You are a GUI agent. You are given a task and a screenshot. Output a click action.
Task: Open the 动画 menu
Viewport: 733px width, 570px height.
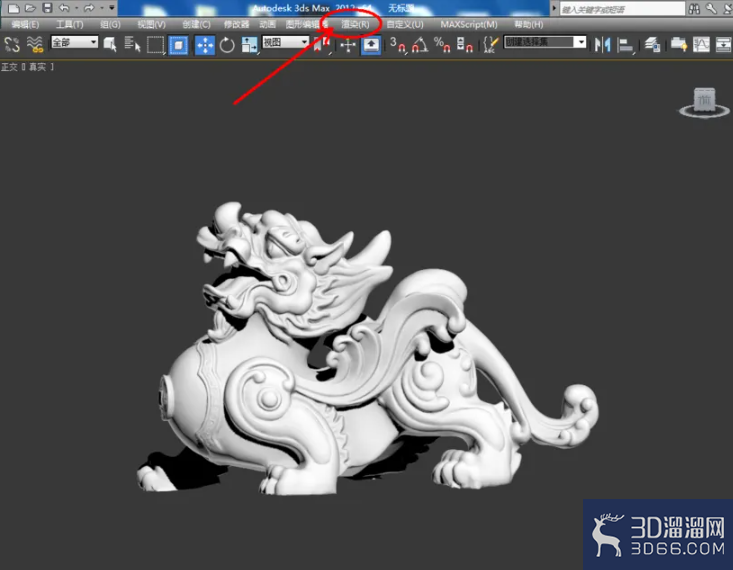click(267, 24)
